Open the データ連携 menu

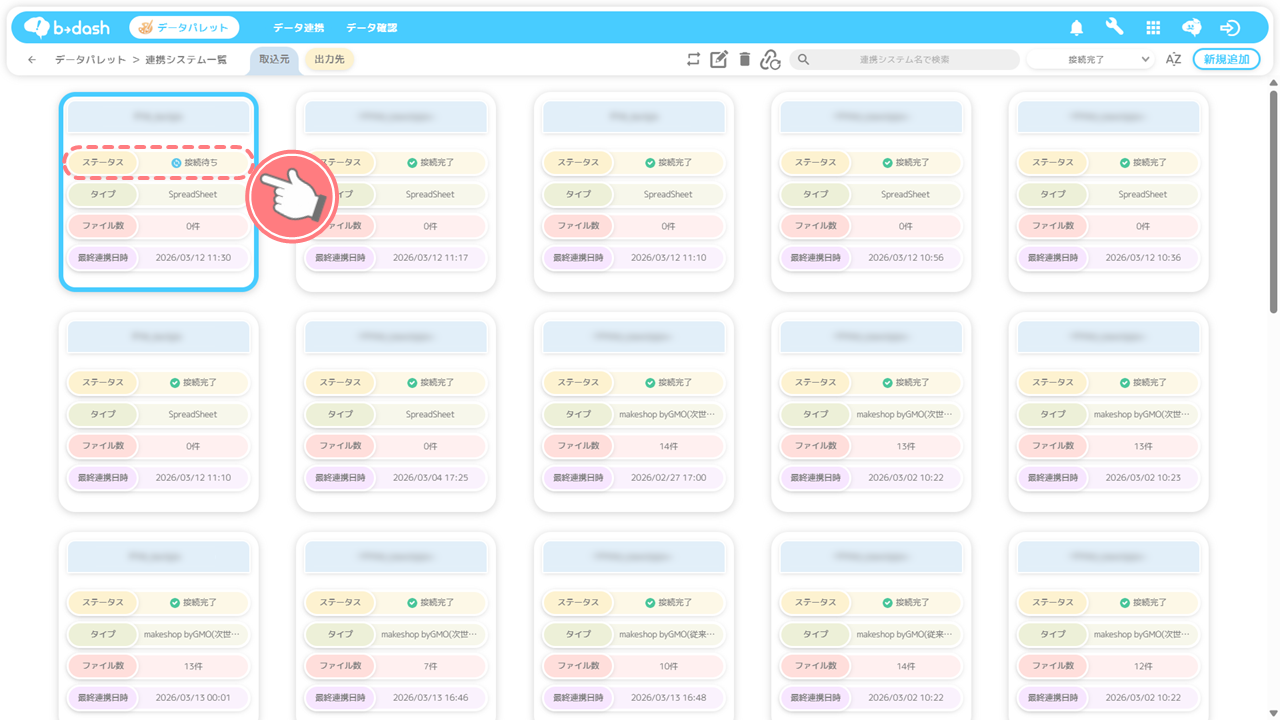point(298,28)
